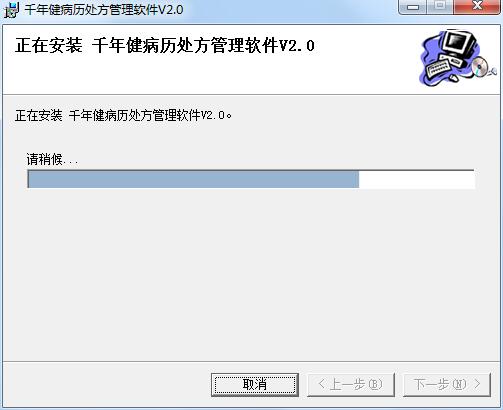Click the bold 正在安装 heading in the banner
This screenshot has width=503, height=410.
point(49,45)
